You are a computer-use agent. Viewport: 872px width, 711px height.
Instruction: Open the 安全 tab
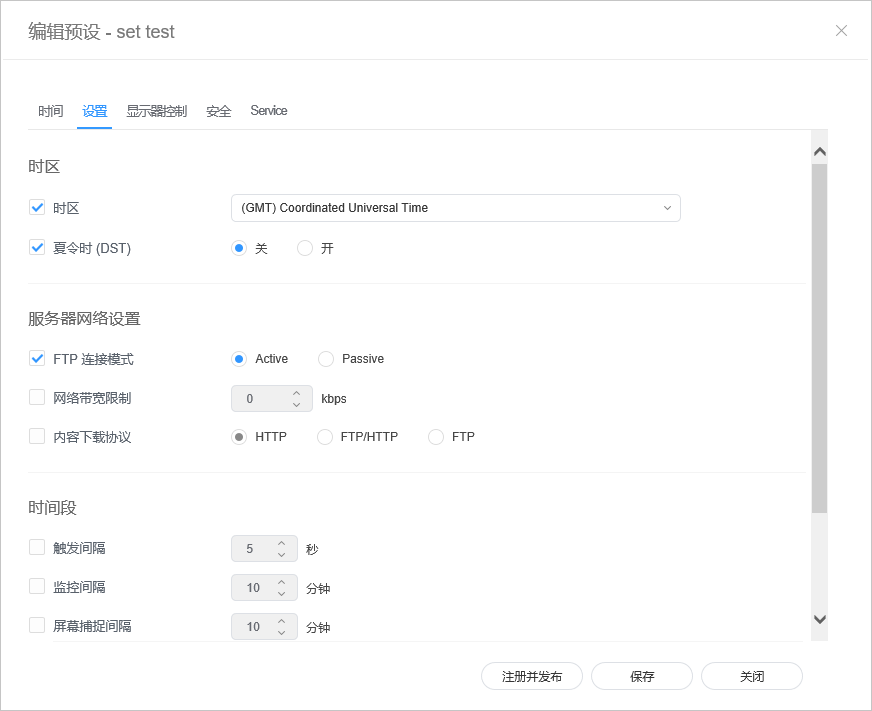[x=218, y=111]
